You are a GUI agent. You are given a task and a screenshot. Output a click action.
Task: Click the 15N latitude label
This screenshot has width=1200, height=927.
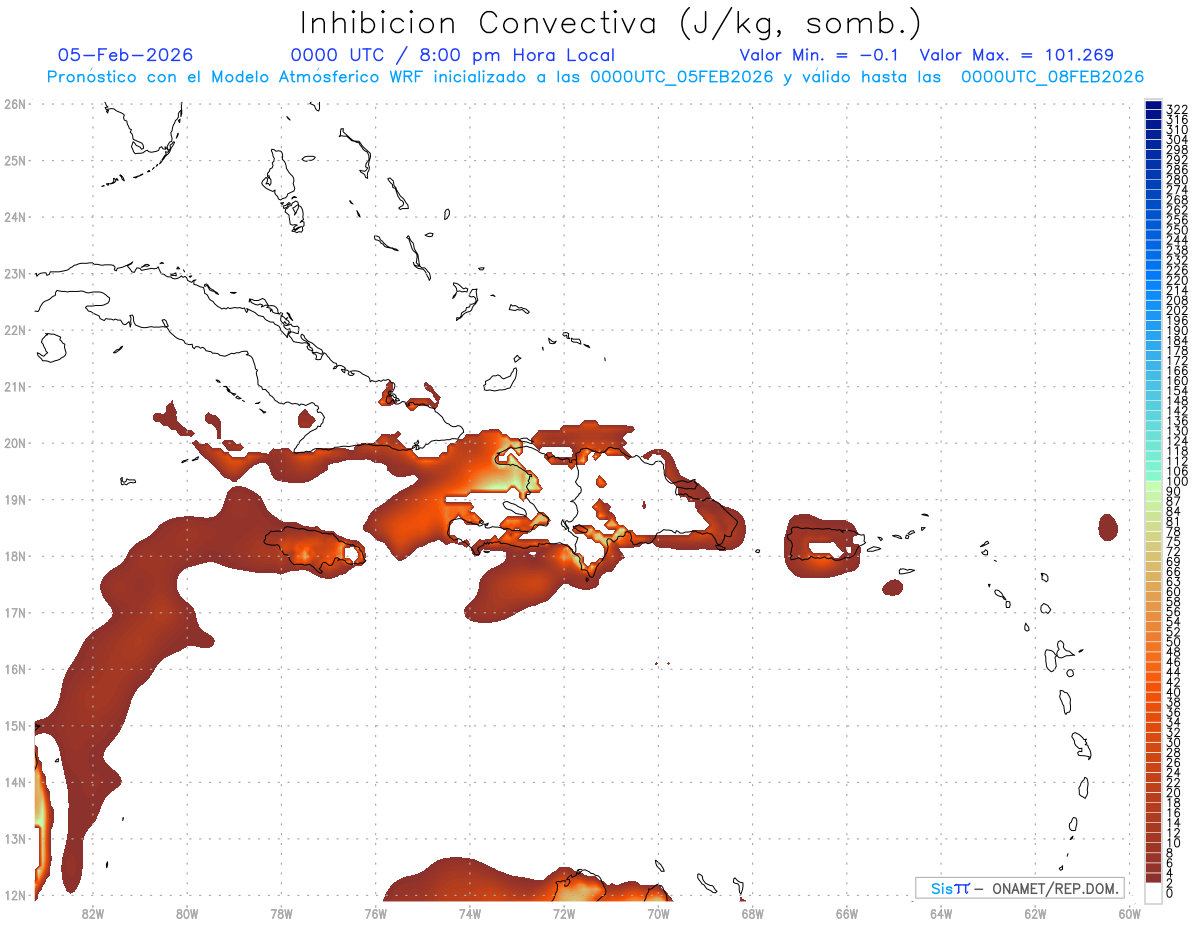pyautogui.click(x=14, y=725)
